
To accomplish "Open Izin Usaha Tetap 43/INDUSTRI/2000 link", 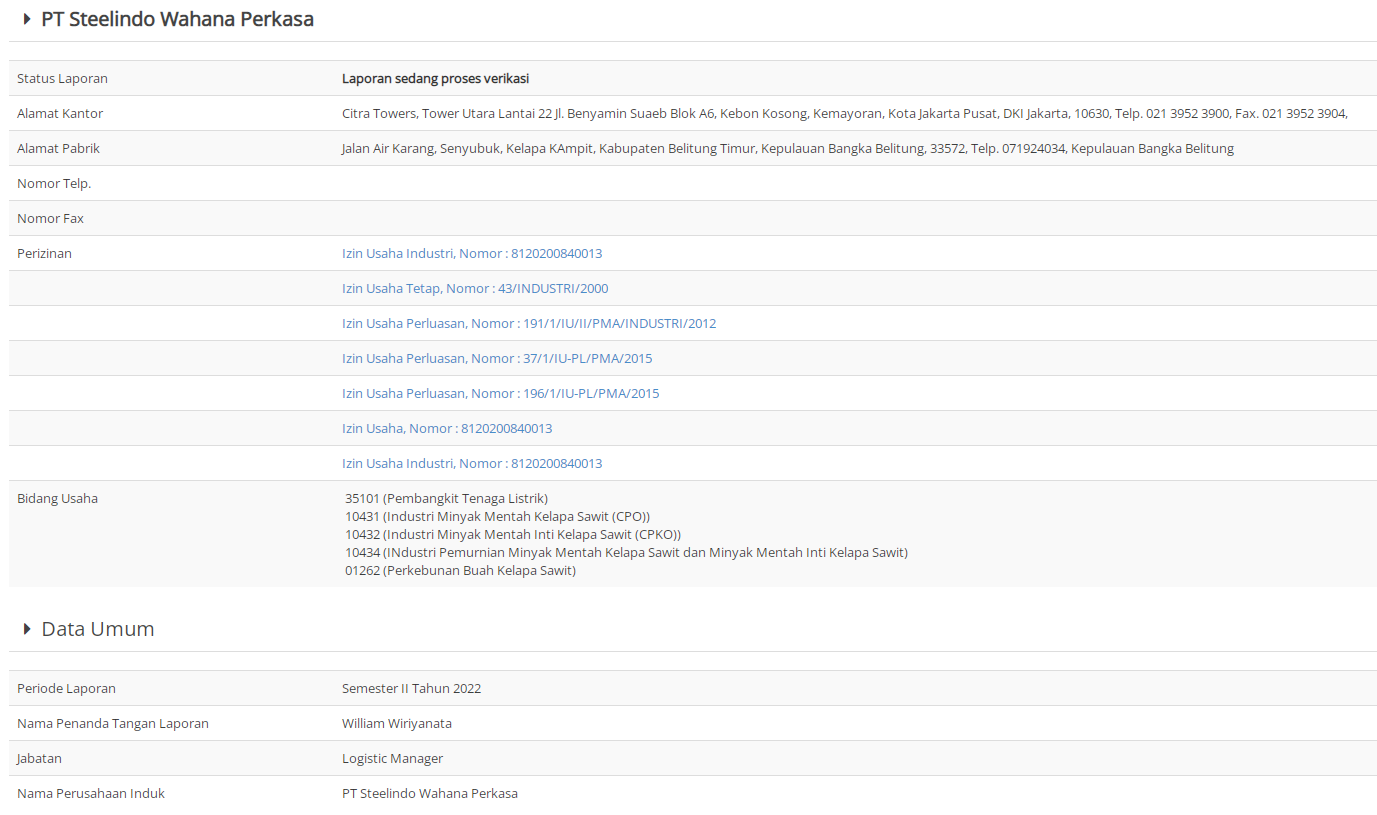I will point(475,288).
